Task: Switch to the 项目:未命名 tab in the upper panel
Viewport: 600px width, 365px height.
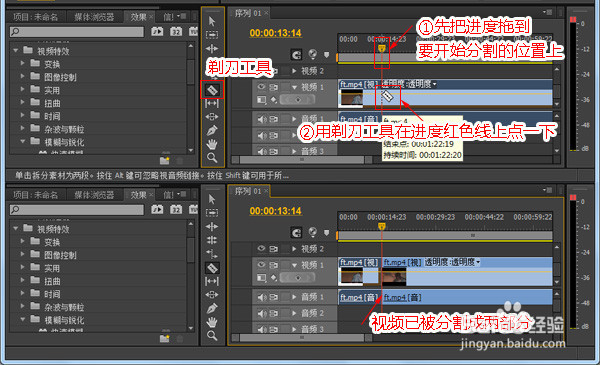Action: coord(35,17)
